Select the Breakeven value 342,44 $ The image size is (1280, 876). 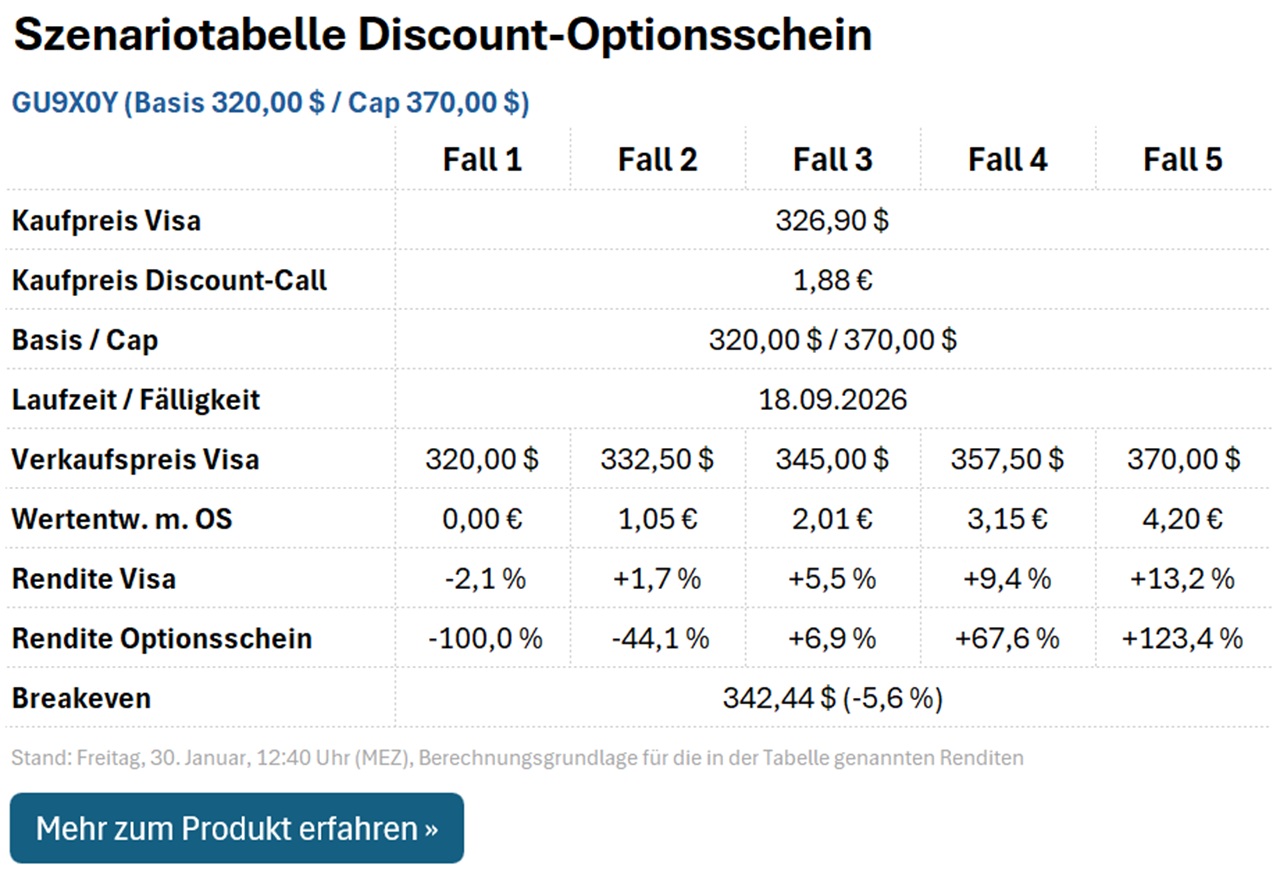[x=833, y=697]
